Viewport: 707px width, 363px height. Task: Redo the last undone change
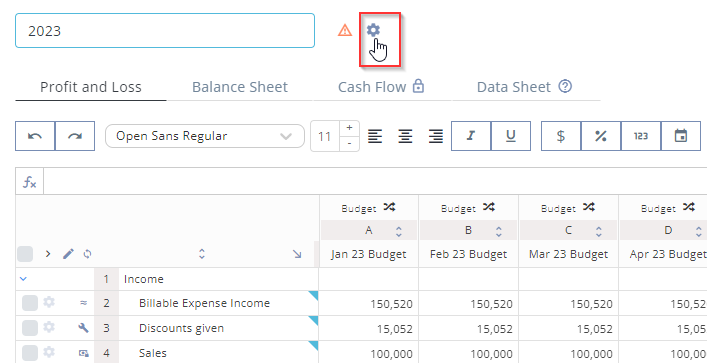pyautogui.click(x=75, y=136)
